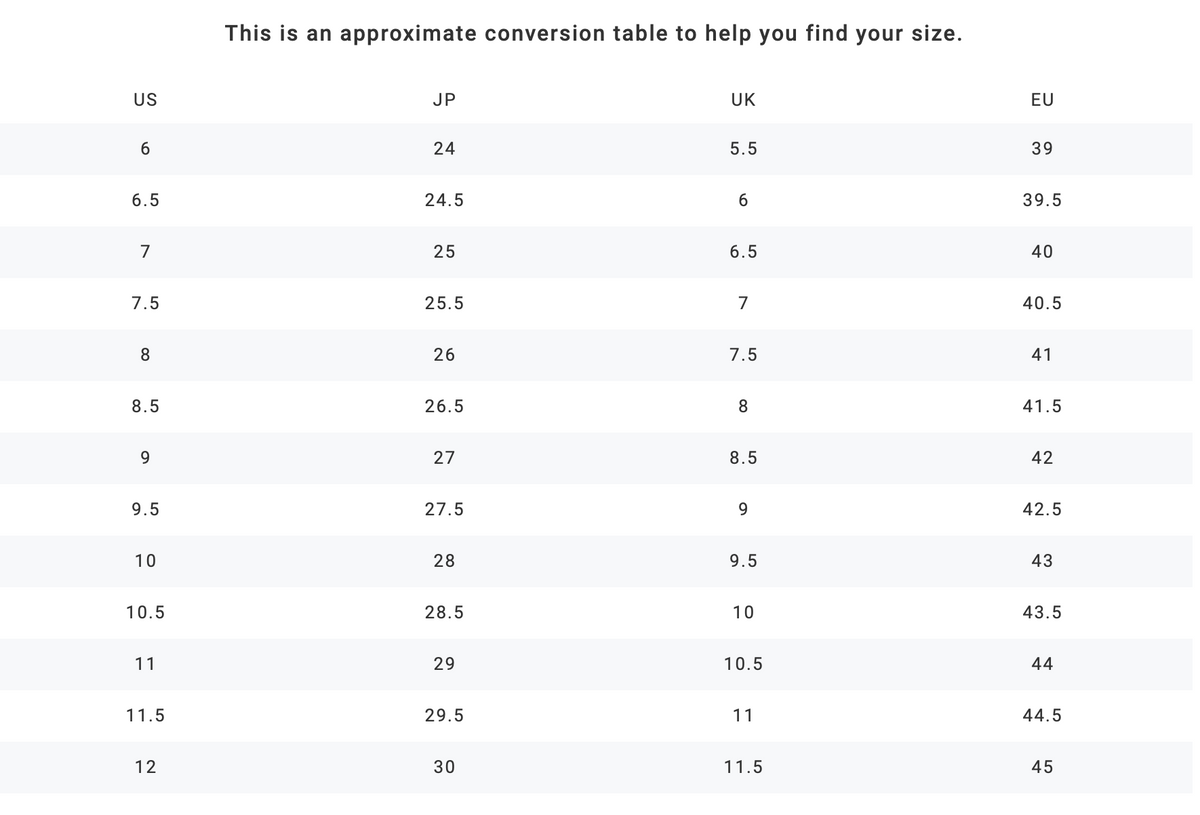The height and width of the screenshot is (815, 1200).
Task: Click the EU column header
Action: pos(1042,99)
